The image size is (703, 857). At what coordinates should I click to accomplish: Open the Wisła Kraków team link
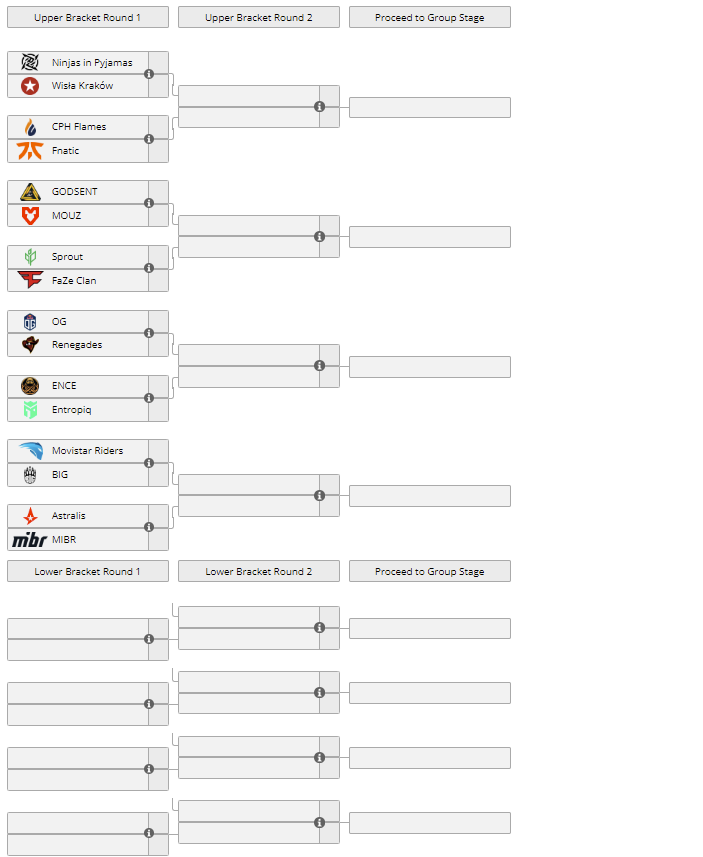coord(83,86)
